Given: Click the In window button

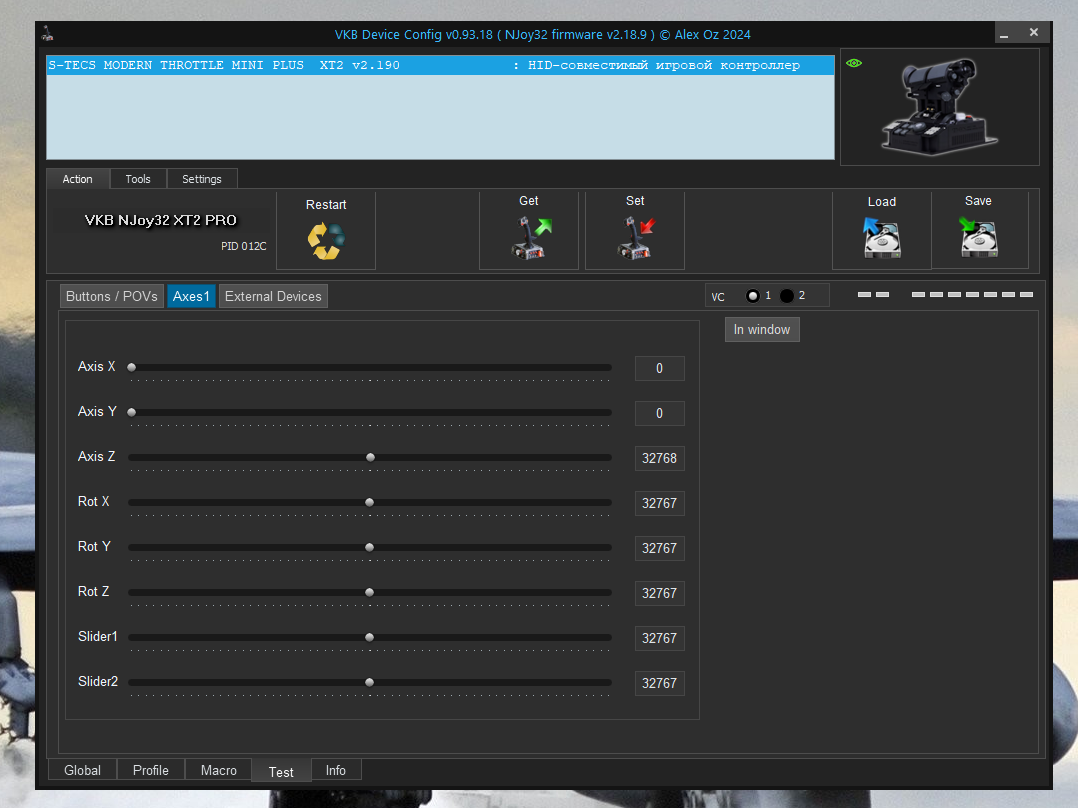Looking at the screenshot, I should [762, 329].
